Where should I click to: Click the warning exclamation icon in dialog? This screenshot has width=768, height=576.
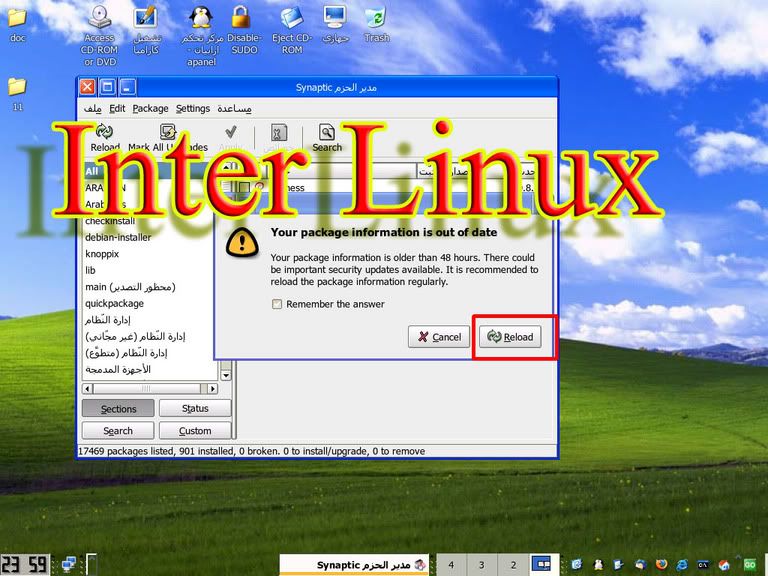pyautogui.click(x=242, y=242)
